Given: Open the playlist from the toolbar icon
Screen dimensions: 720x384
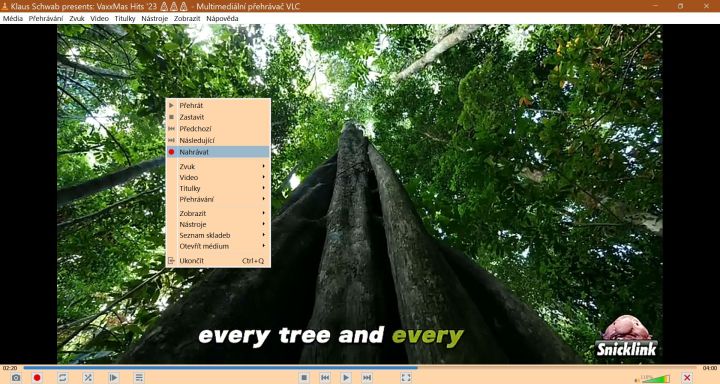Looking at the screenshot, I should (x=139, y=378).
